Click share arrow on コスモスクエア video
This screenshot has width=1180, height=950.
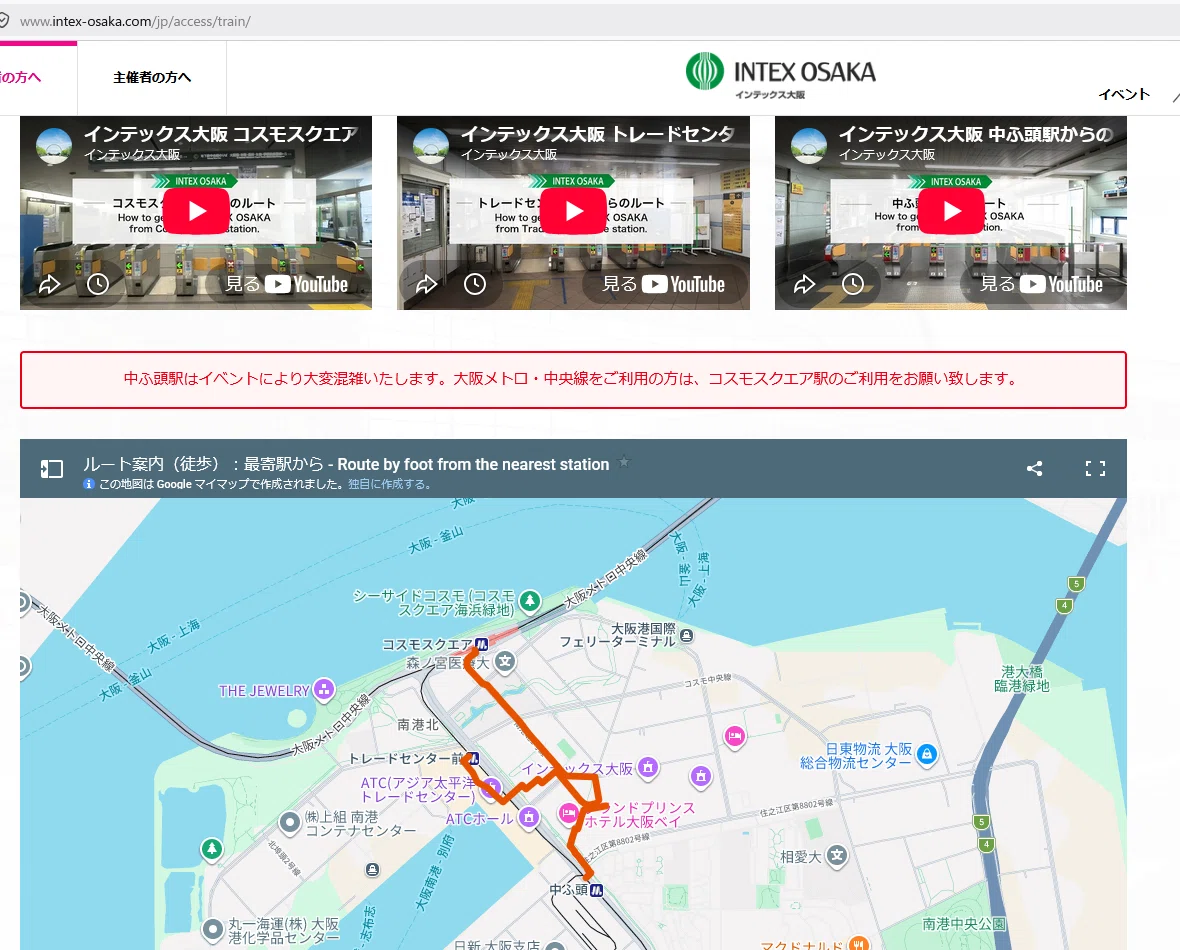coord(50,284)
